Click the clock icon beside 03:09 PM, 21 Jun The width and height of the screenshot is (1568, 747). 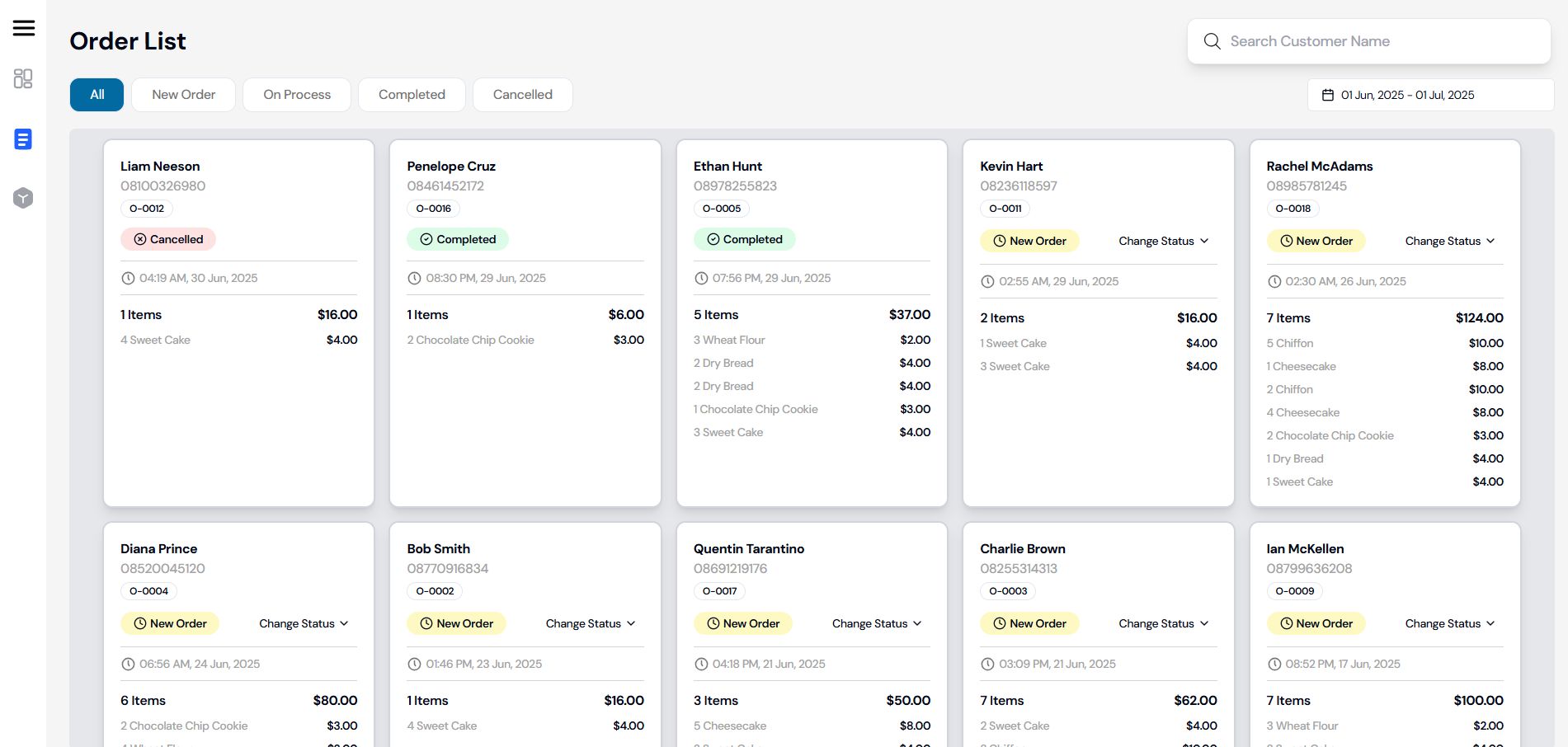pos(987,664)
